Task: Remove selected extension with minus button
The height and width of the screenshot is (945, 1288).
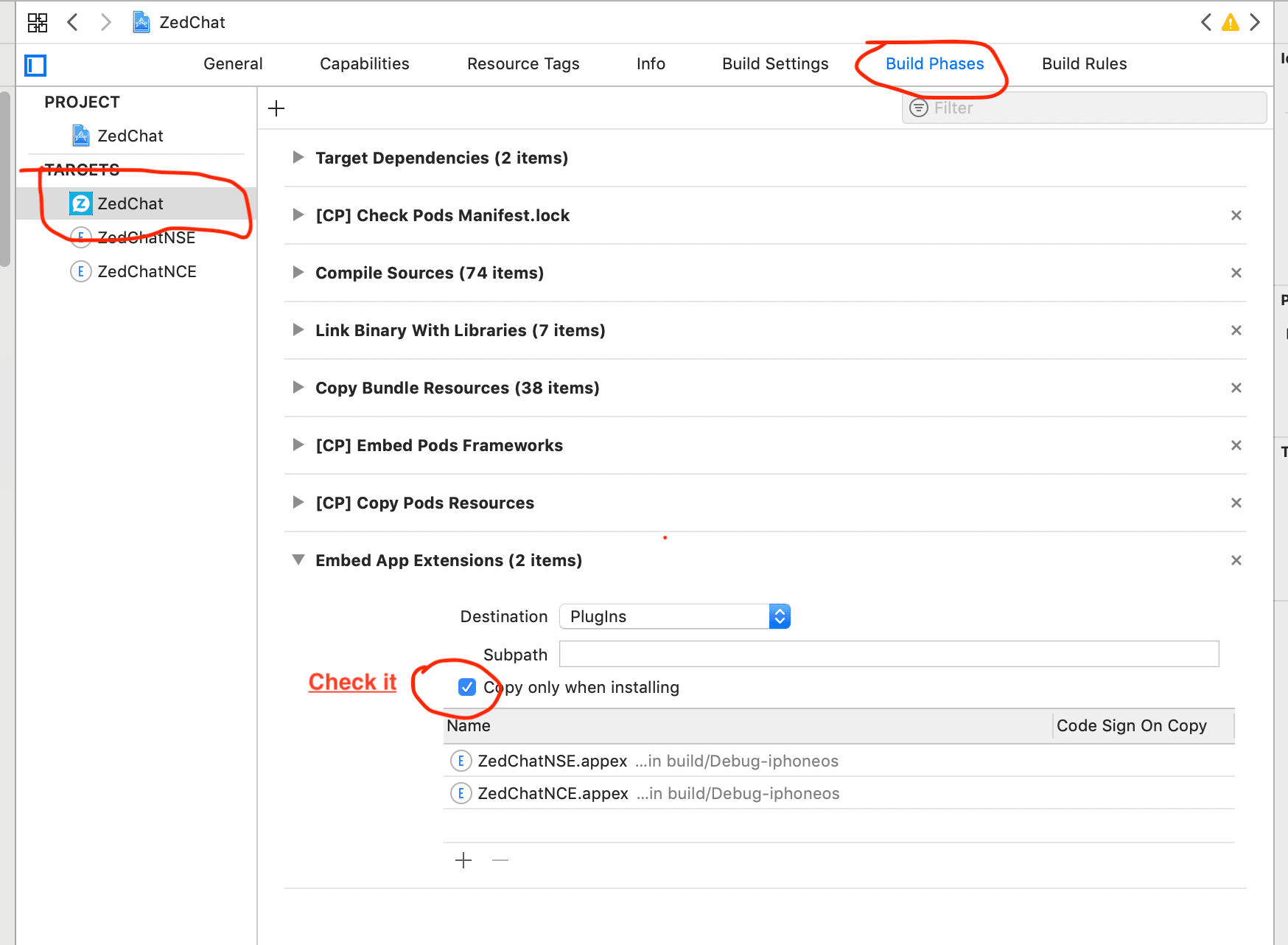Action: [x=500, y=860]
